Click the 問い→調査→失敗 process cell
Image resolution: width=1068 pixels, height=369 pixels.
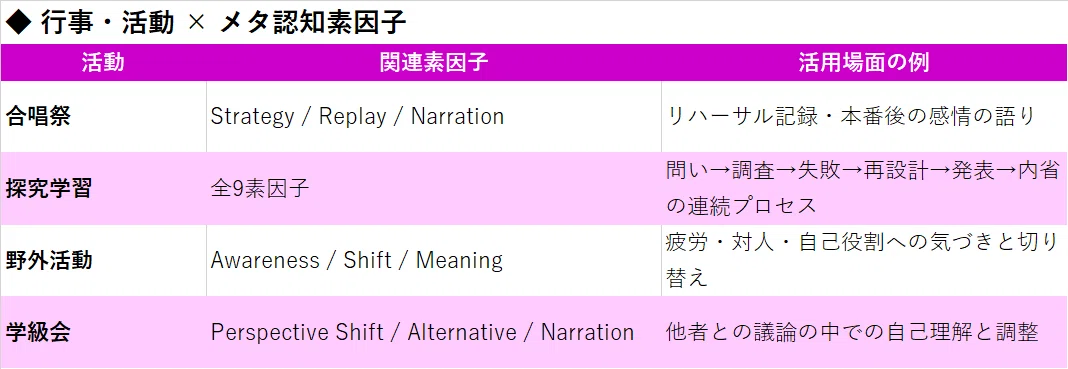pyautogui.click(x=864, y=189)
